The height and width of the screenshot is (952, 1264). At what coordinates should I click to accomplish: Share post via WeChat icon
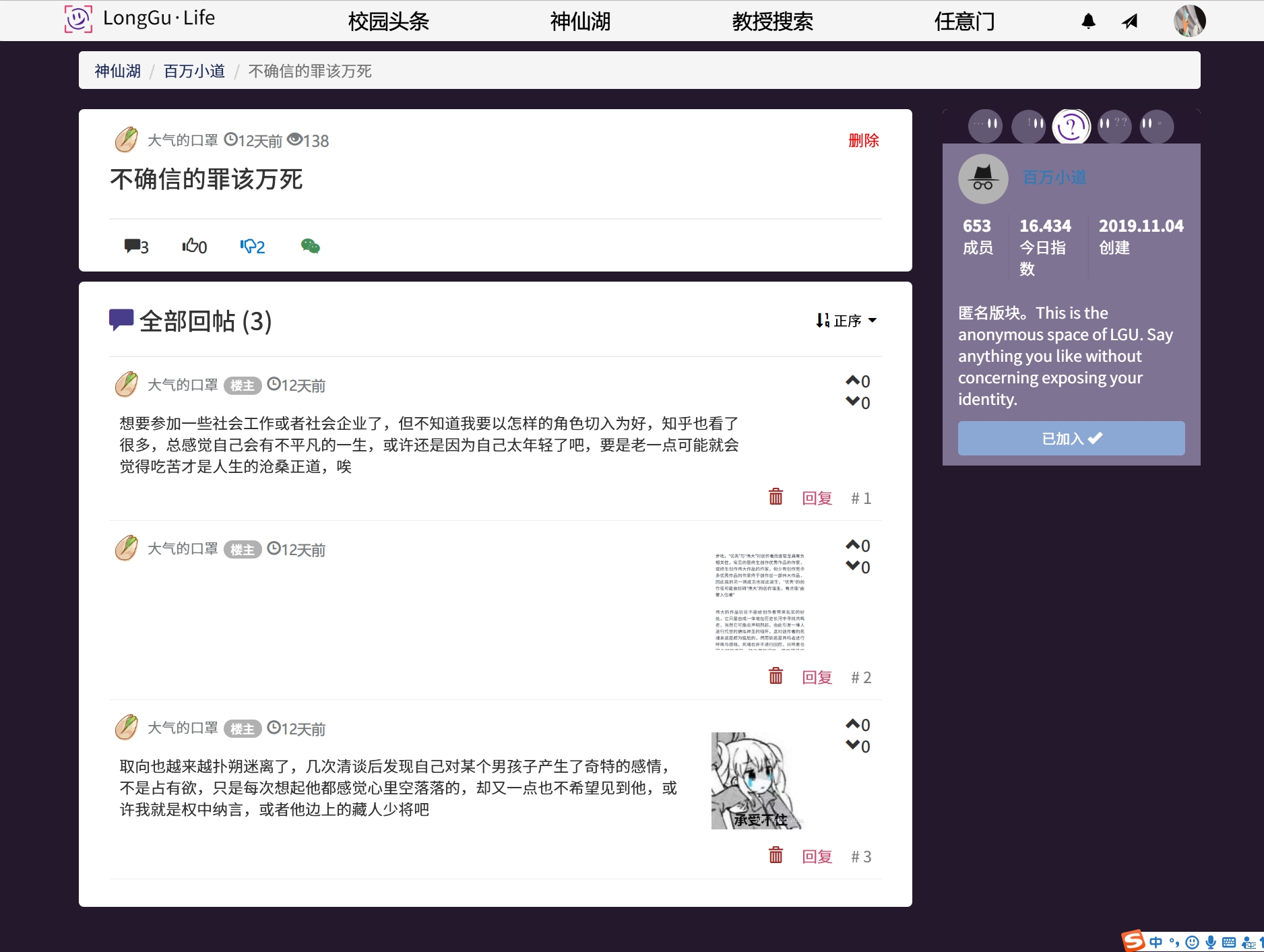click(x=310, y=247)
